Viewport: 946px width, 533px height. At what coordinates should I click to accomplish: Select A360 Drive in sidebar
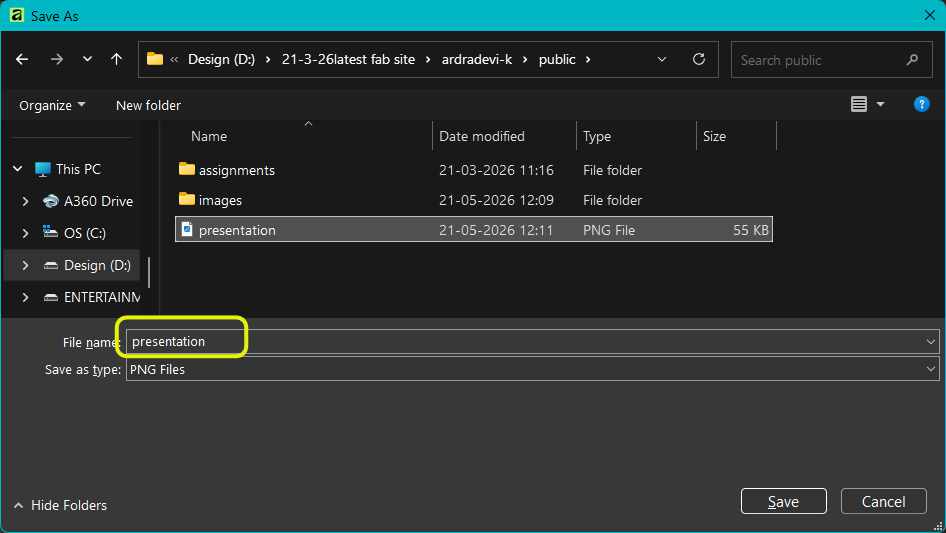point(98,201)
